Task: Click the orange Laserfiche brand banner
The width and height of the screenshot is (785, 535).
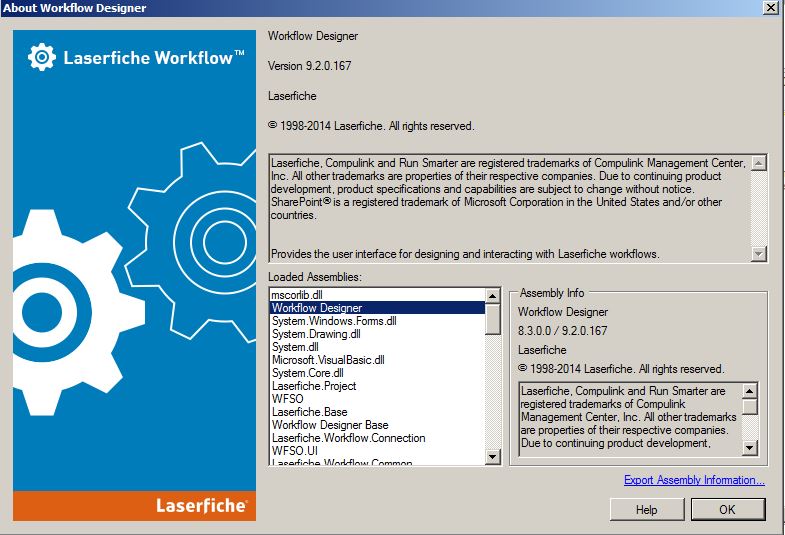Action: [x=134, y=505]
